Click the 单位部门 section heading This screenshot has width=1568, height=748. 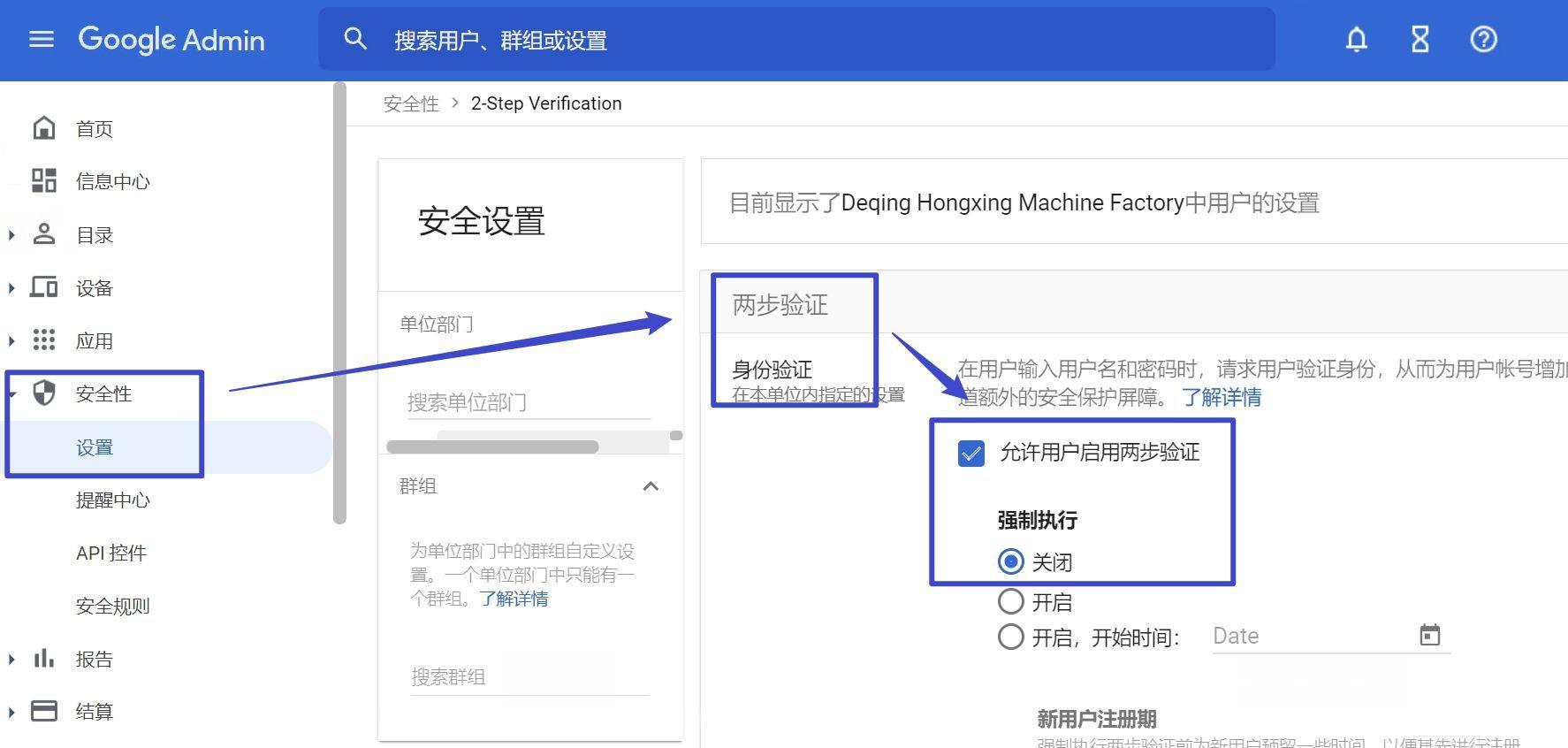(437, 324)
